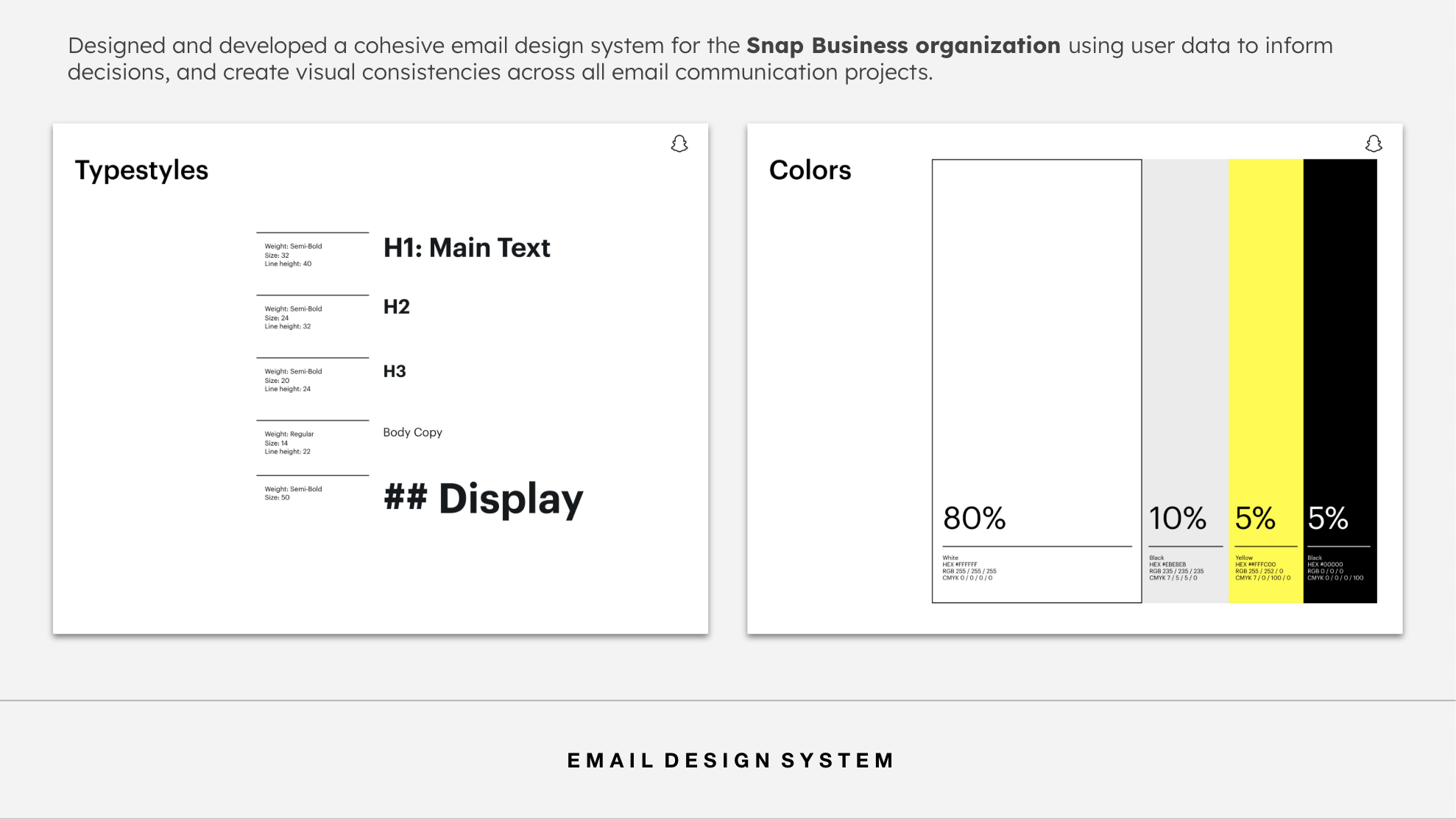The height and width of the screenshot is (819, 1456).
Task: Click the 'HEX #FFFFFF' value
Action: pos(960,565)
